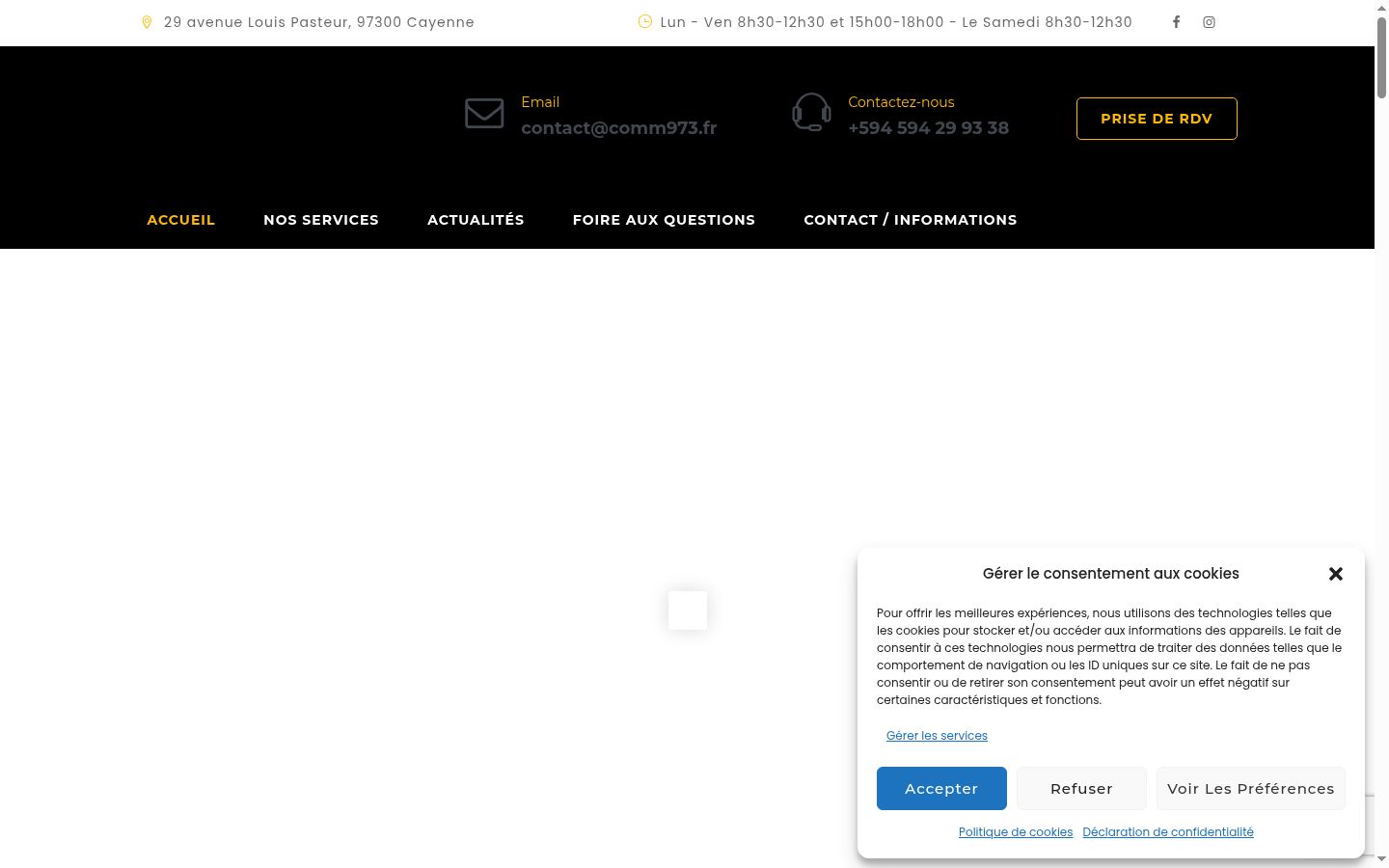This screenshot has height=868, width=1389.
Task: Click the contact@comm973.fr email address
Action: tap(619, 128)
